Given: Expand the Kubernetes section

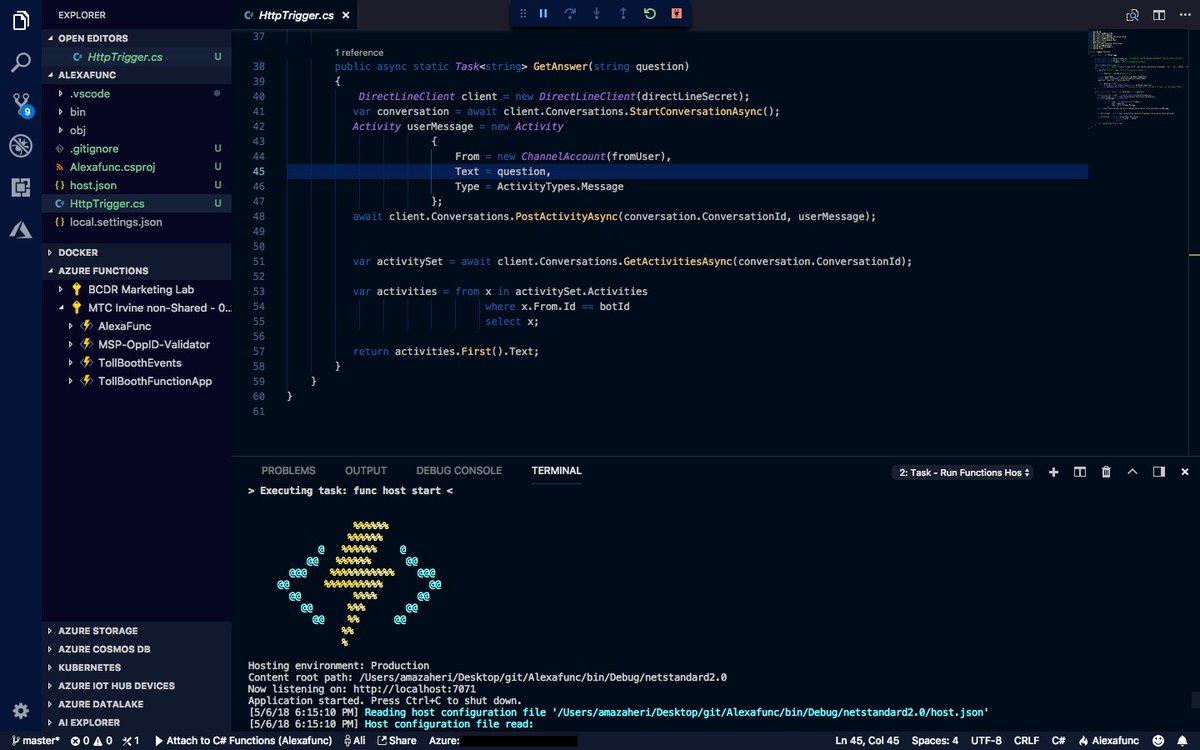Looking at the screenshot, I should (137, 667).
